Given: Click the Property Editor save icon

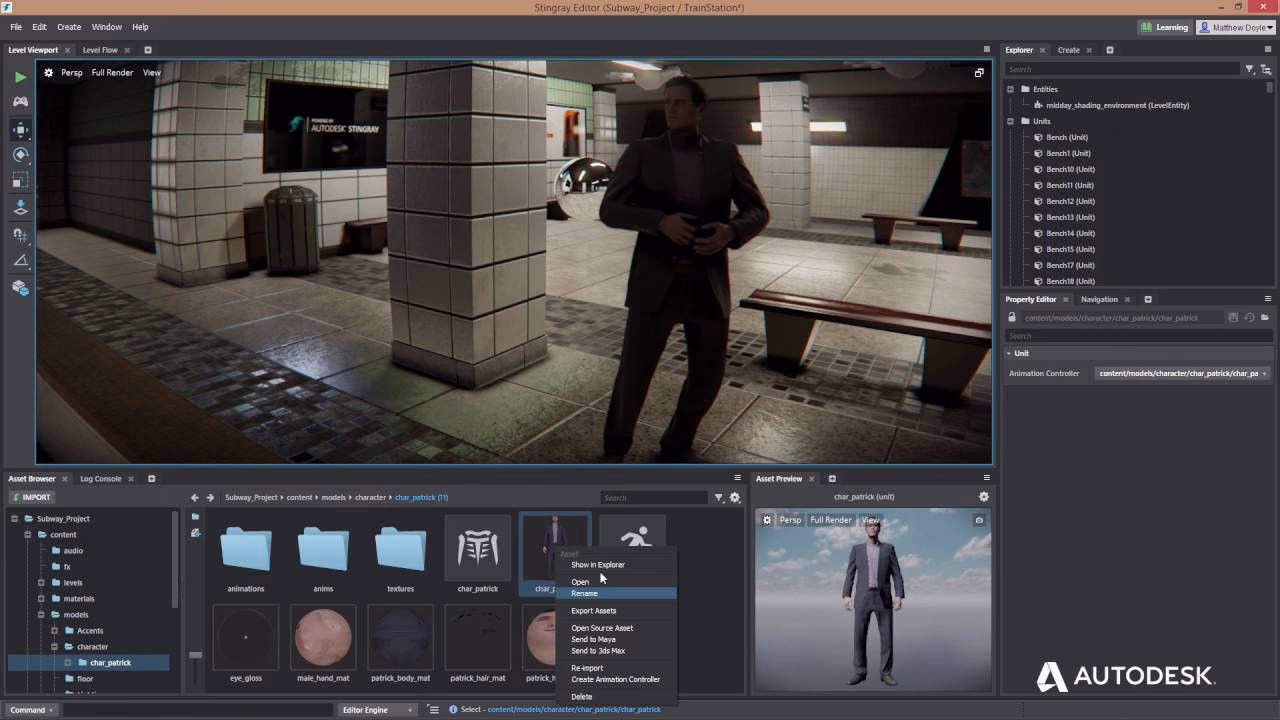Looking at the screenshot, I should coord(1233,318).
